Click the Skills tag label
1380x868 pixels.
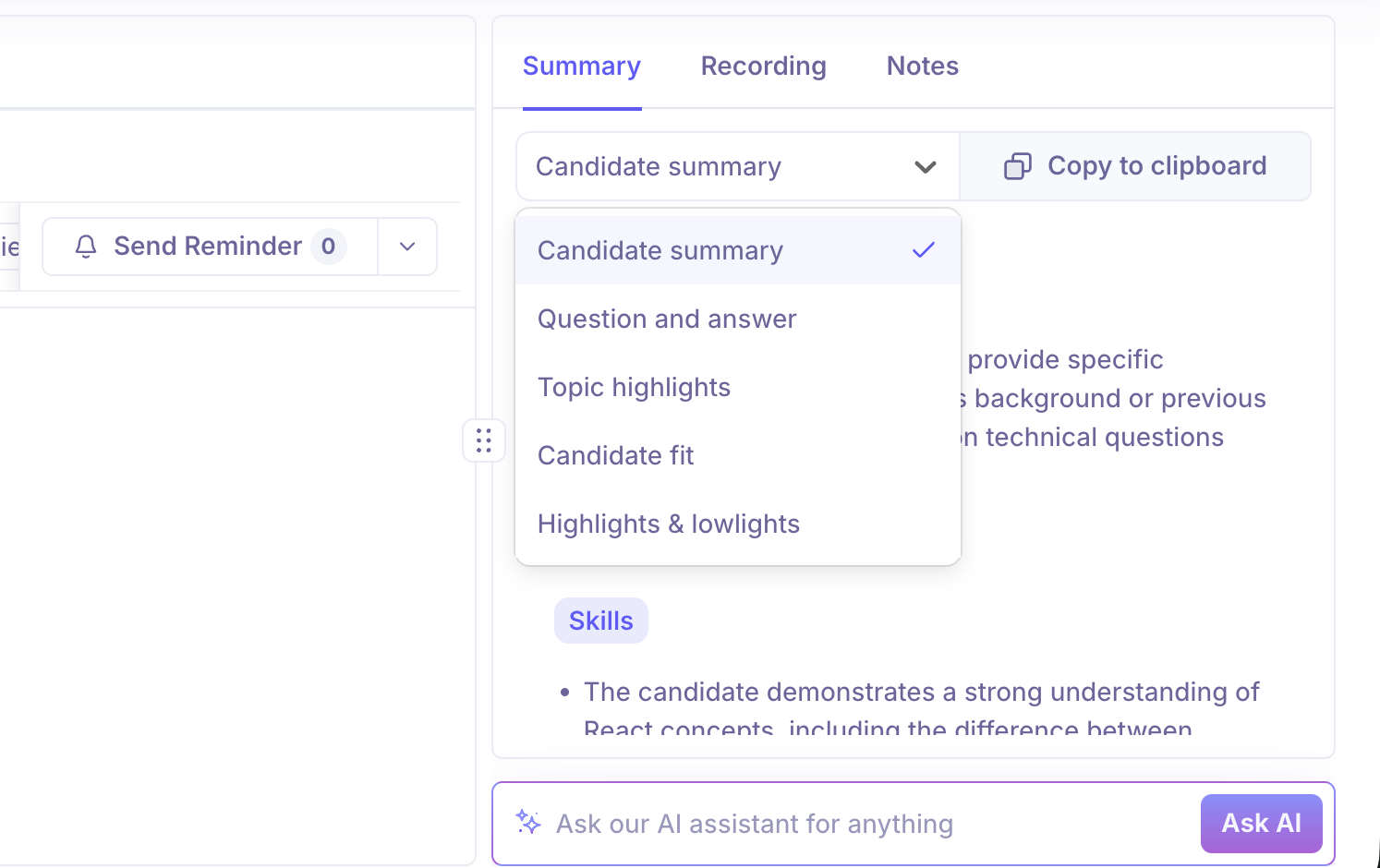600,621
